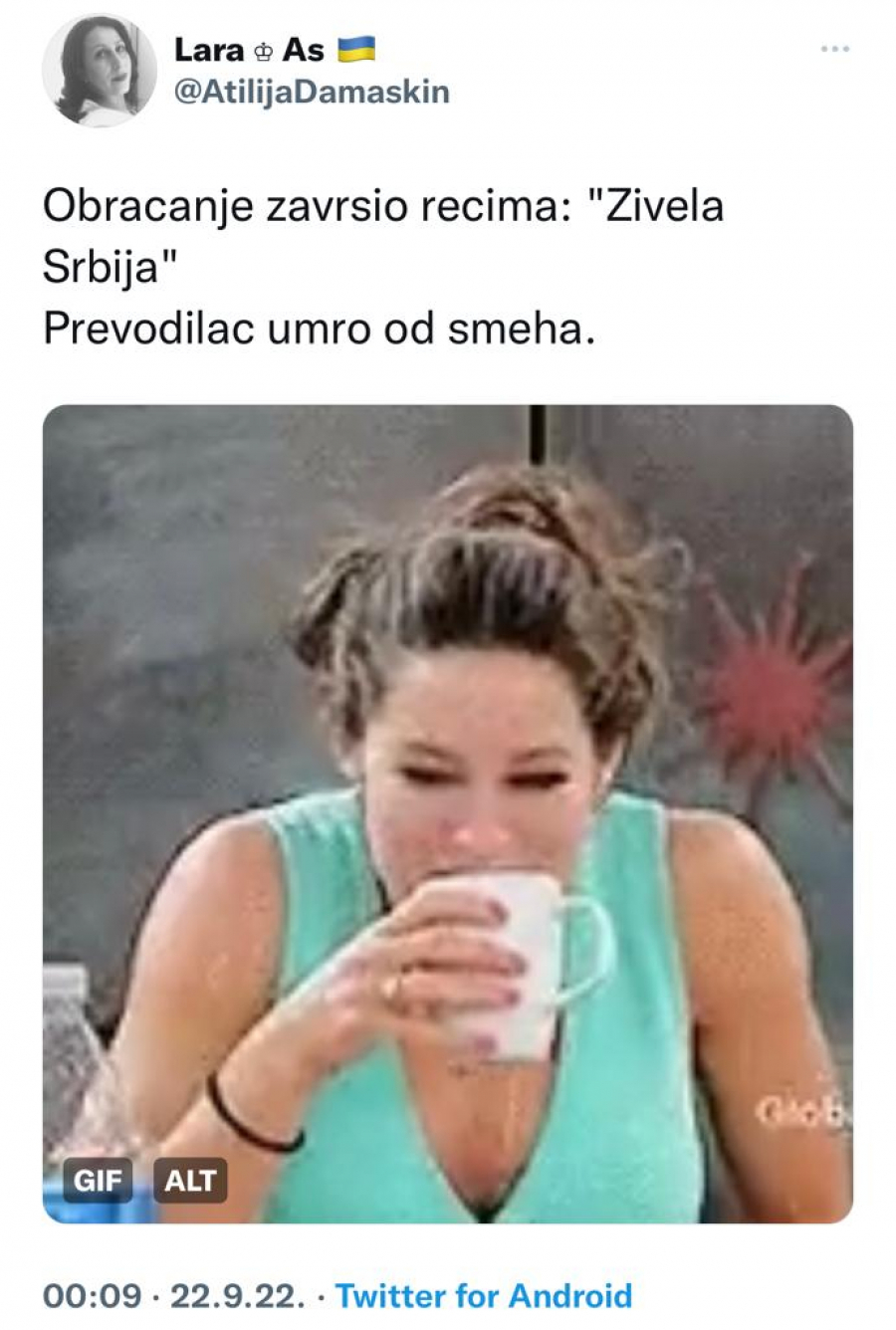The image size is (896, 1330).
Task: Click the GIF badge on the media
Action: pyautogui.click(x=98, y=1181)
